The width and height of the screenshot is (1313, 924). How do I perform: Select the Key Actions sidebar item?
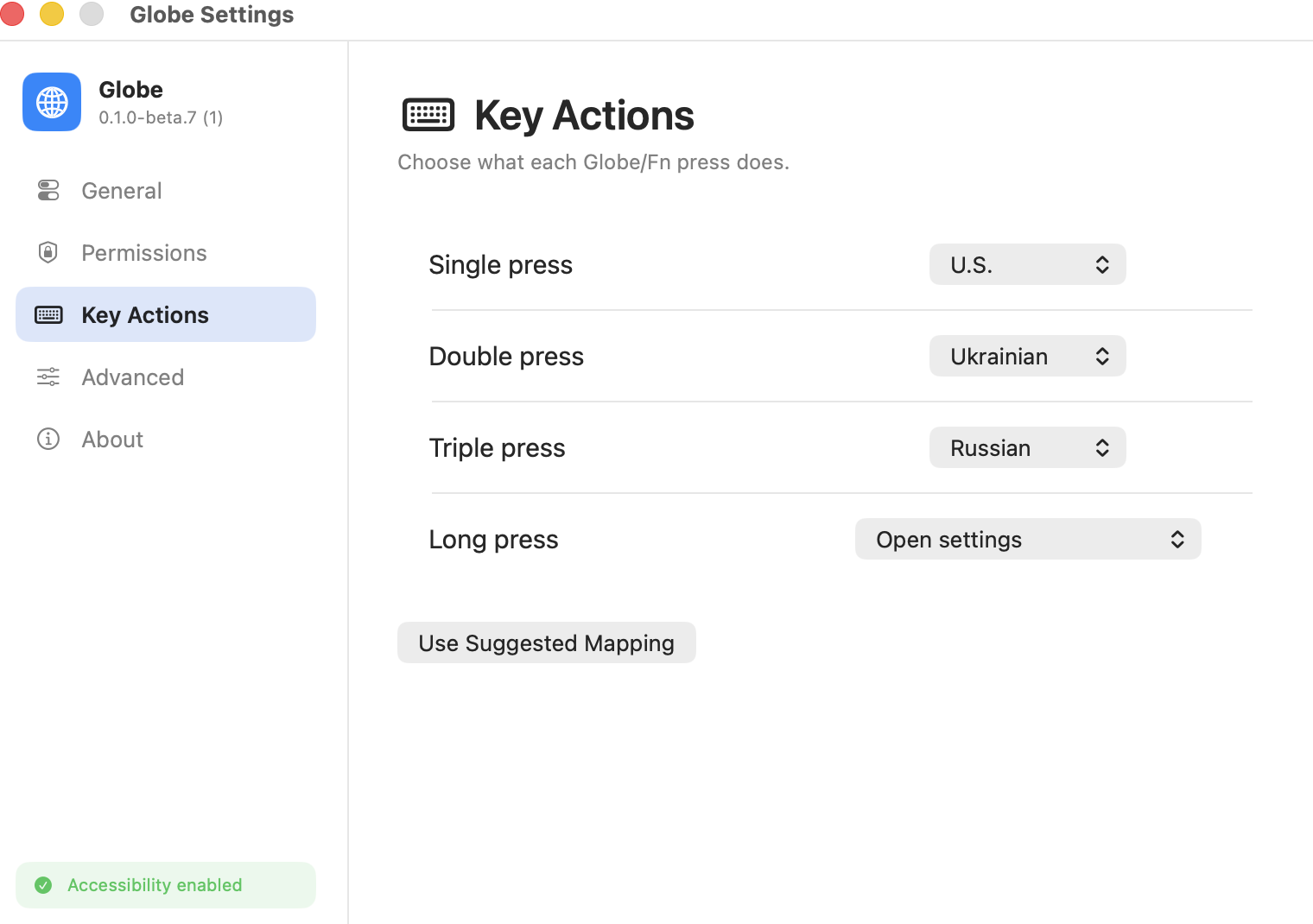pyautogui.click(x=166, y=314)
